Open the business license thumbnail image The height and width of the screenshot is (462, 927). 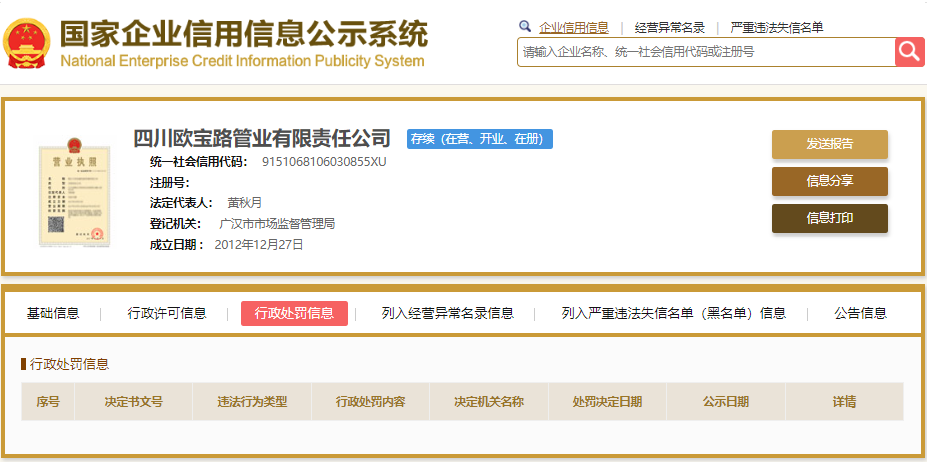point(74,194)
